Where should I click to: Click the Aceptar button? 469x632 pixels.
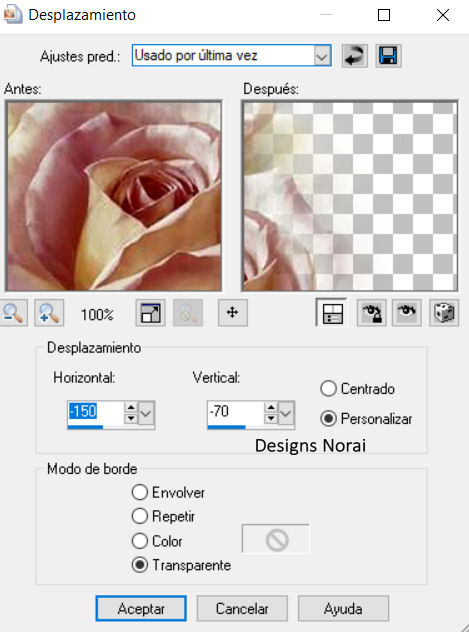(x=141, y=609)
